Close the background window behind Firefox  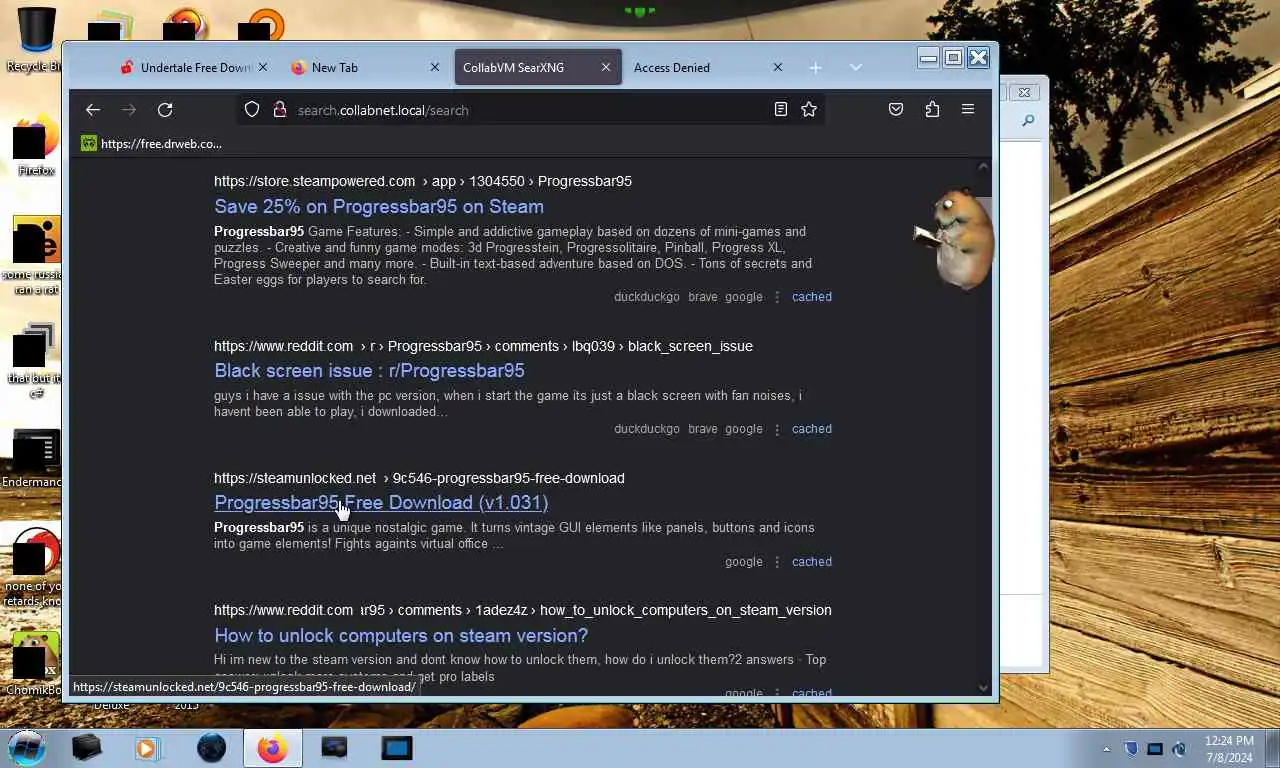point(1024,92)
